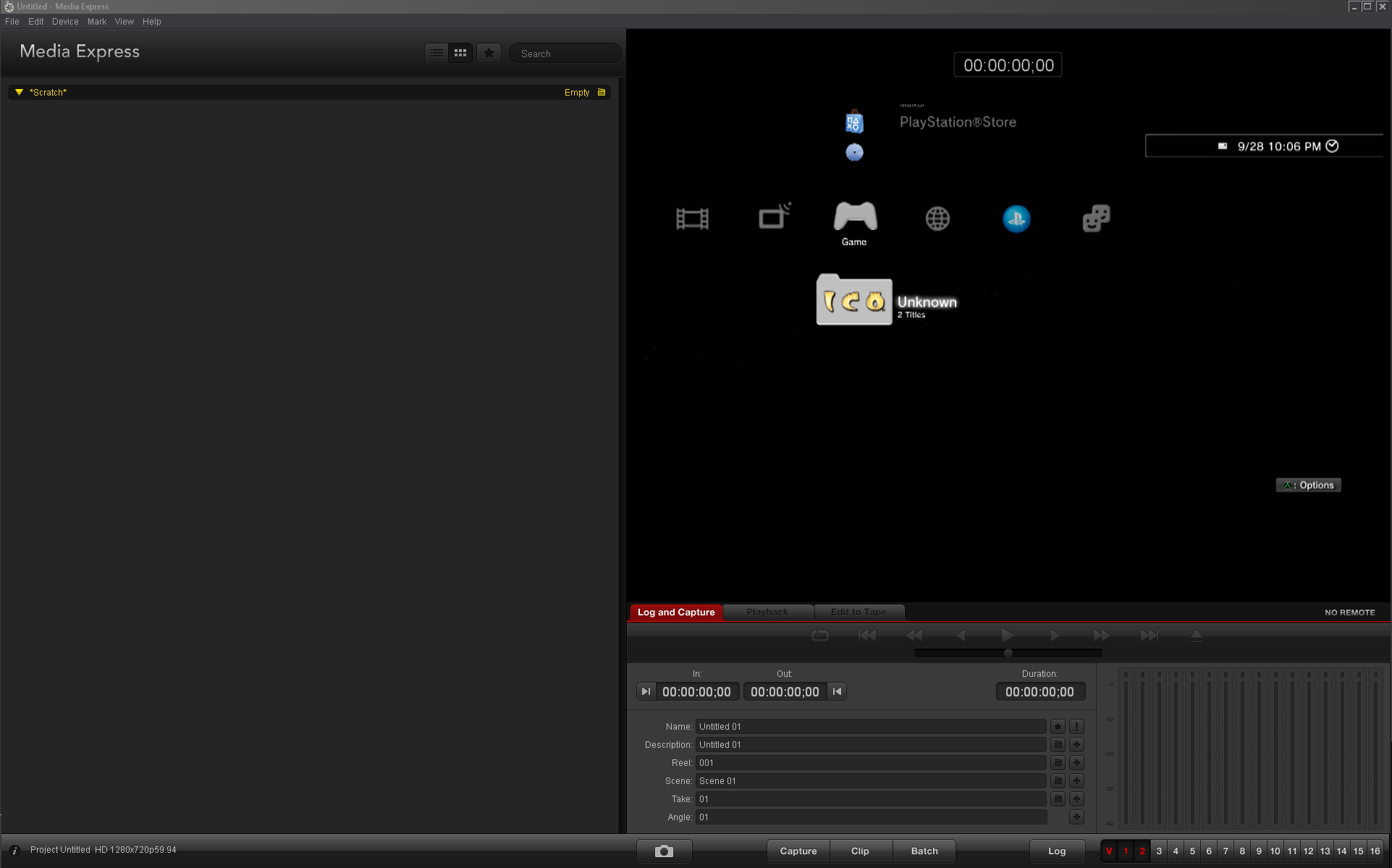Mark Out point with the Out button
Image resolution: width=1392 pixels, height=868 pixels.
click(838, 692)
